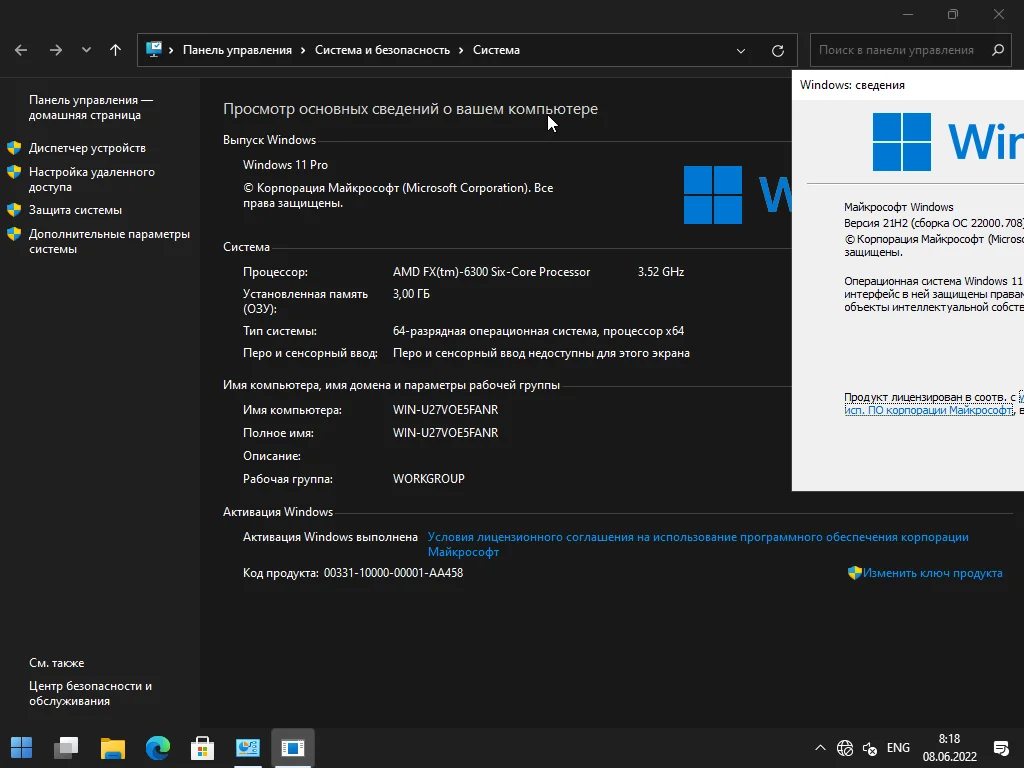Image resolution: width=1024 pixels, height=768 pixels.
Task: Click the Forward navigation arrow
Action: (x=56, y=50)
